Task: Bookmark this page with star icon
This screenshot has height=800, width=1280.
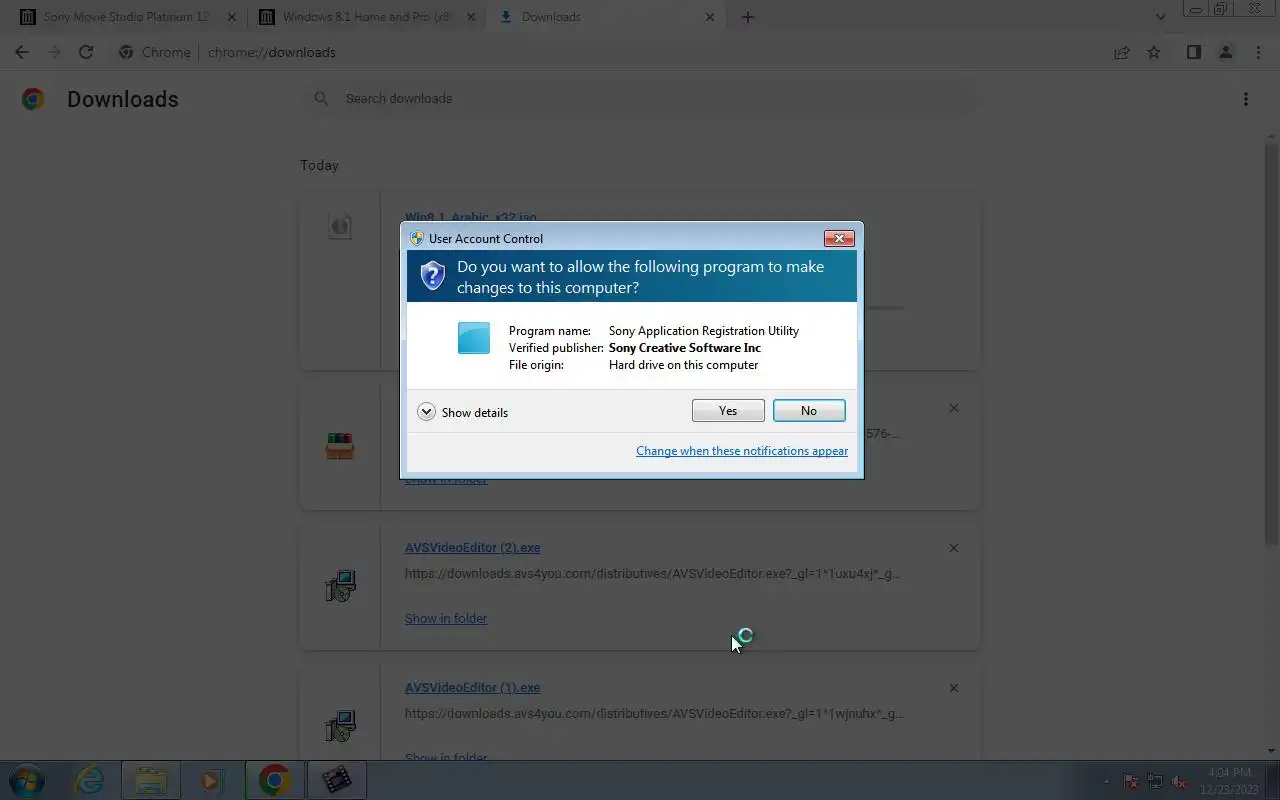Action: tap(1154, 52)
